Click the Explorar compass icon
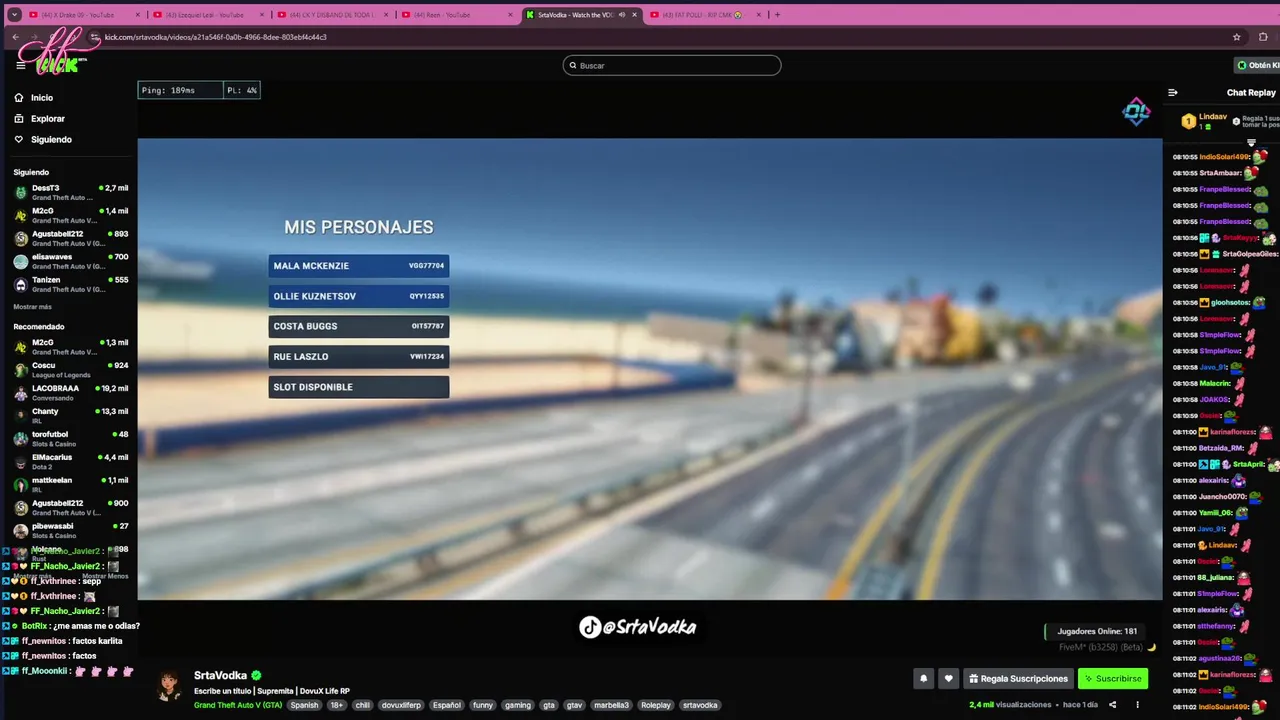 point(19,119)
